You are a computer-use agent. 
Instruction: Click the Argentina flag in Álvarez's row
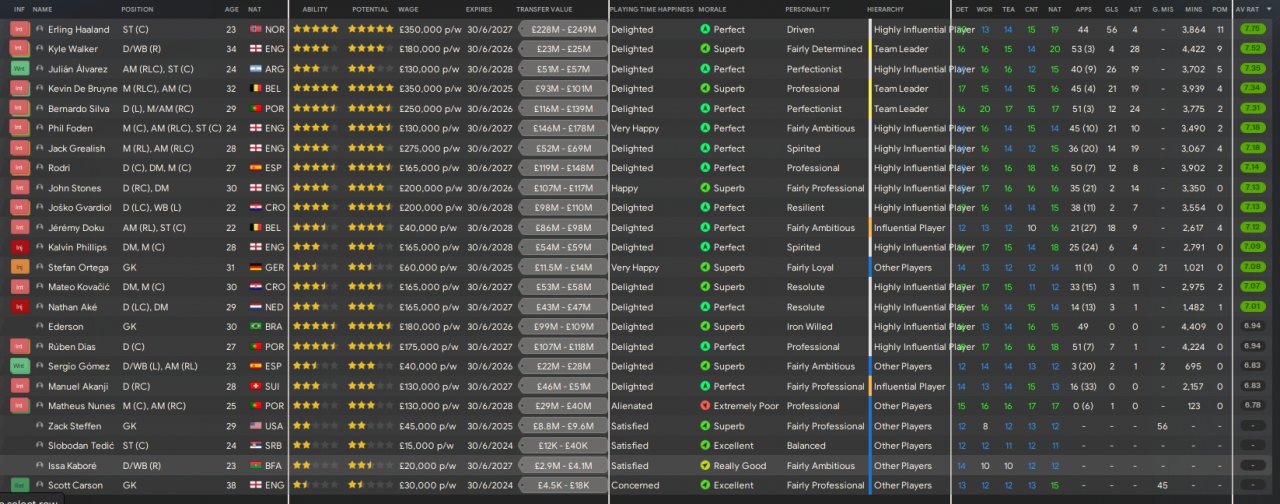255,69
